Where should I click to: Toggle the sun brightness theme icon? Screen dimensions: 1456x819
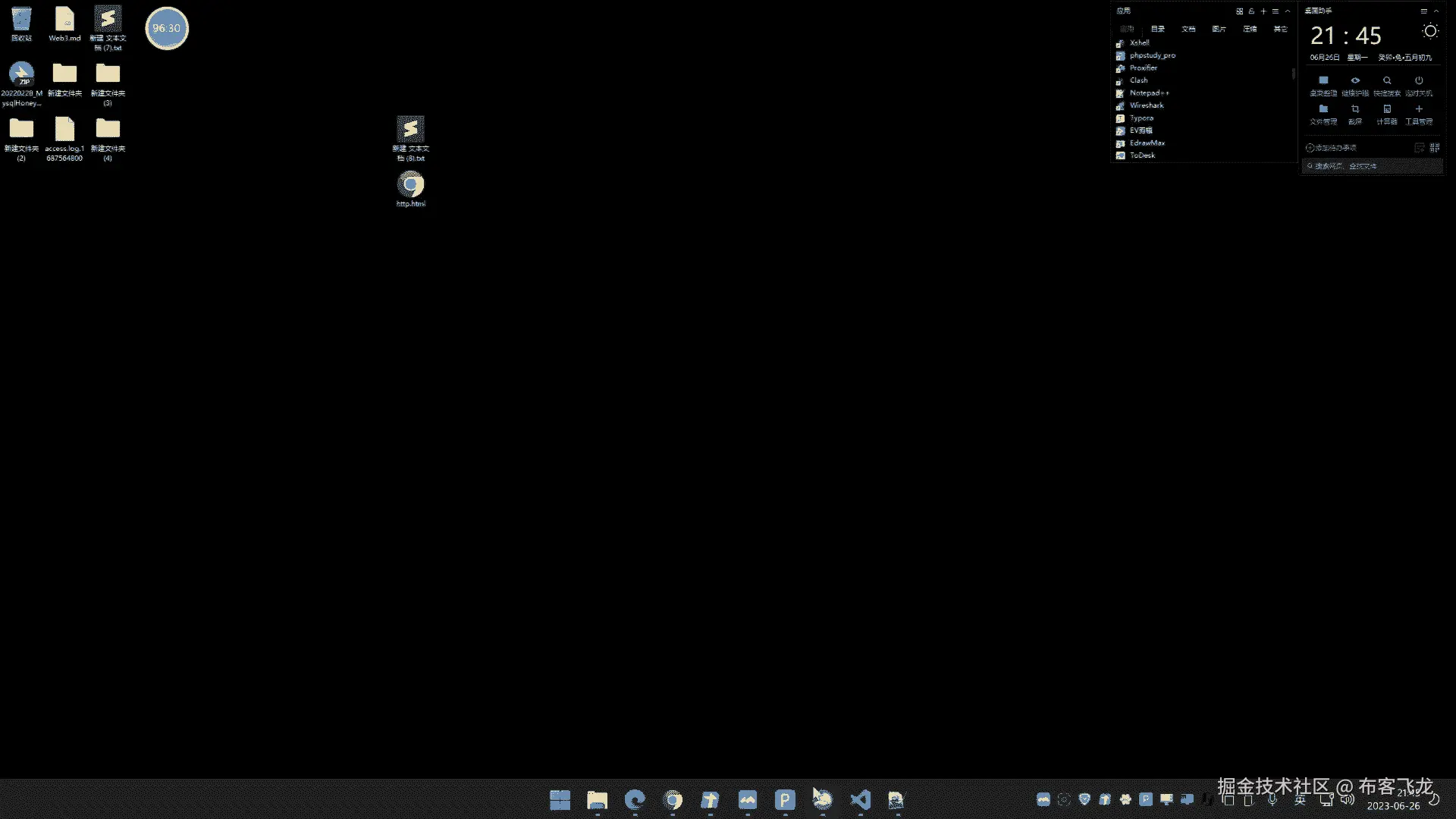1429,32
